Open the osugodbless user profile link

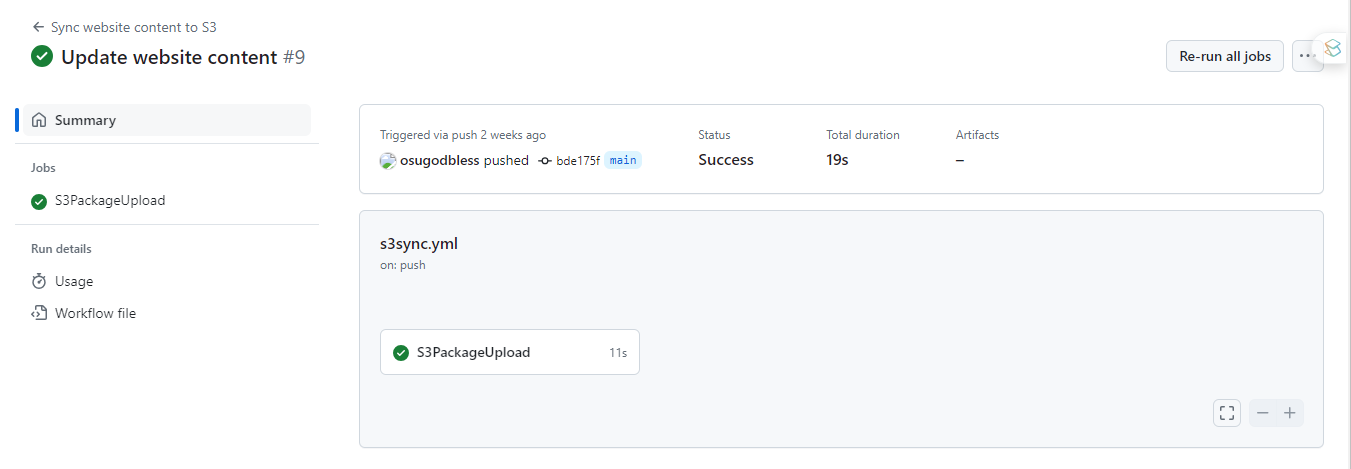click(440, 160)
